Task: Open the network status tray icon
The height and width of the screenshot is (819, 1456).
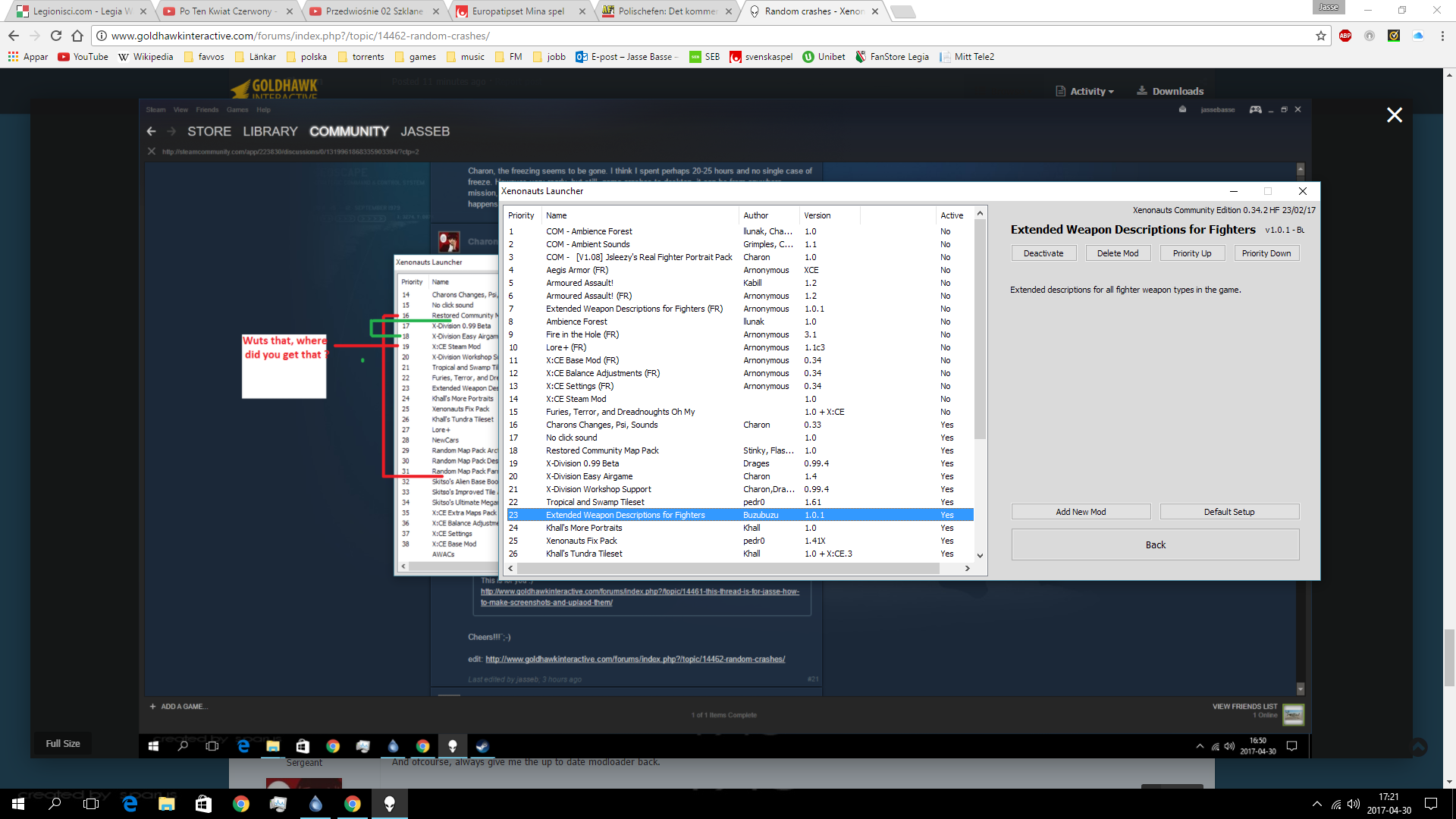Action: click(x=1336, y=804)
